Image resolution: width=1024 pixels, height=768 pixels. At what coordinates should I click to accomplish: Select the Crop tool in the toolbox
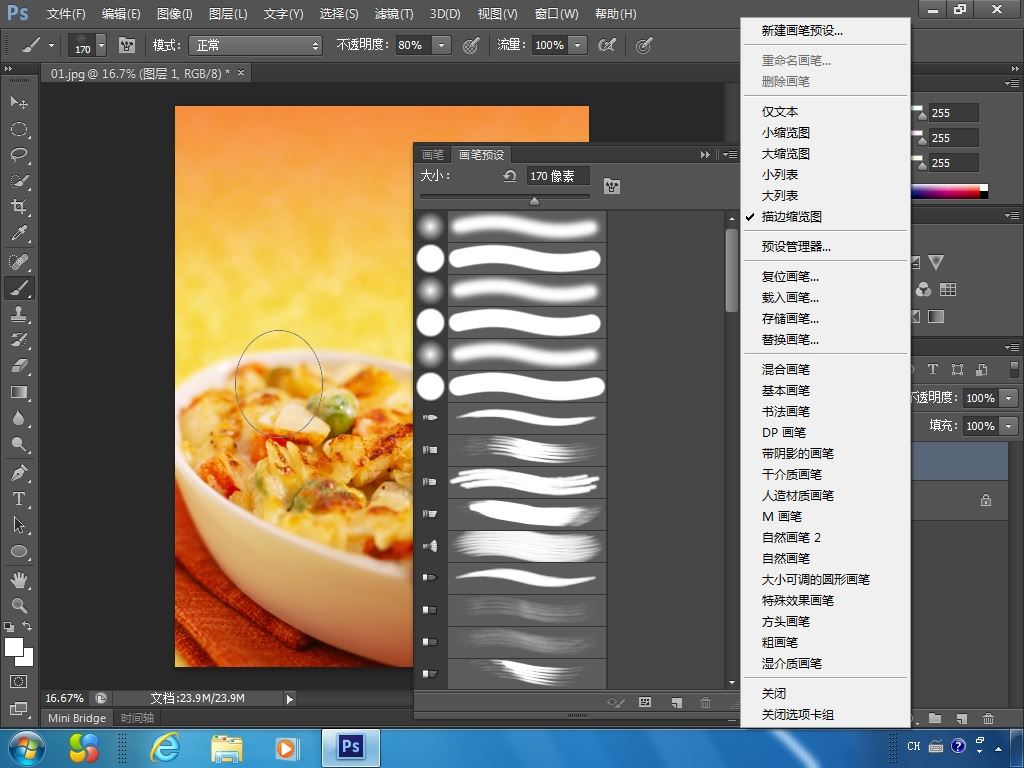click(18, 207)
